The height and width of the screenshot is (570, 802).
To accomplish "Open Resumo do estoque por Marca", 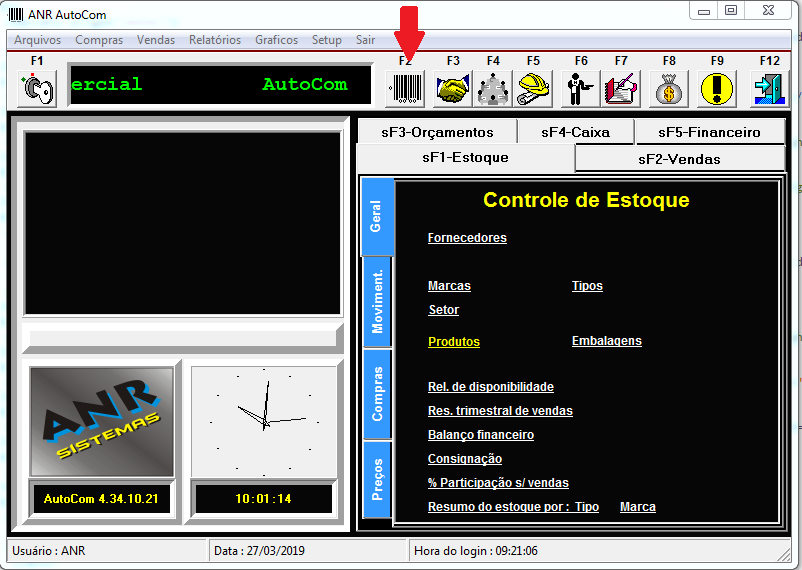I will (x=638, y=507).
